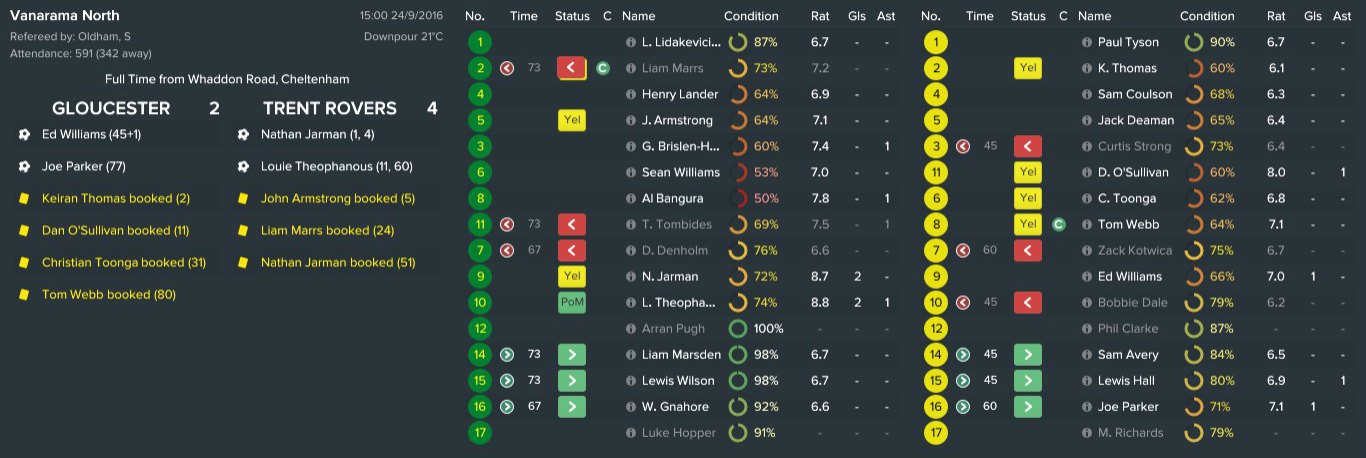The image size is (1366, 458).
Task: Click Arran Pugh's 100% condition indicator
Action: (757, 328)
